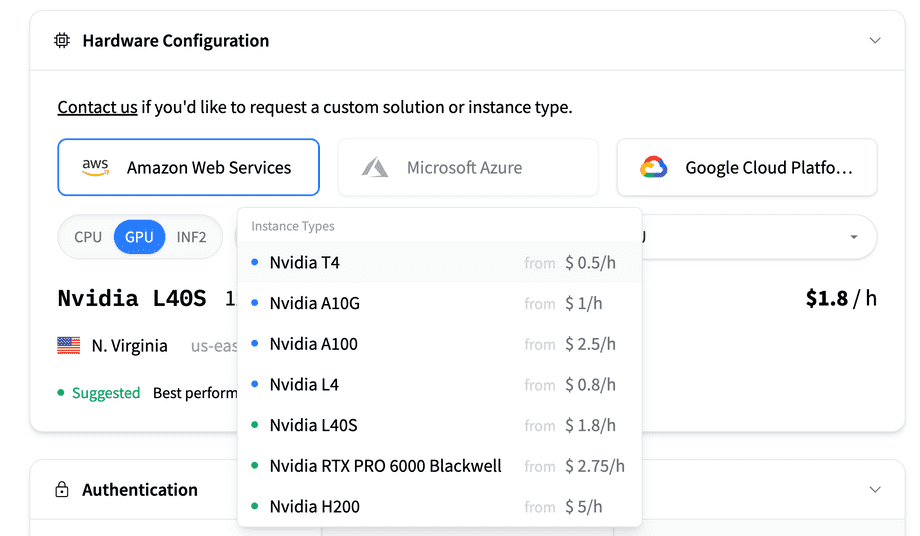The image size is (920, 536).
Task: Click the Google Cloud logo icon
Action: tap(654, 167)
